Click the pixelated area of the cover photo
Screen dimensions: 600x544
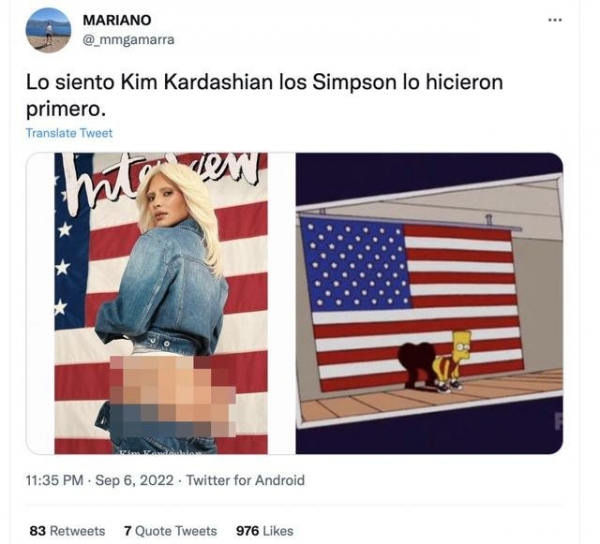173,396
